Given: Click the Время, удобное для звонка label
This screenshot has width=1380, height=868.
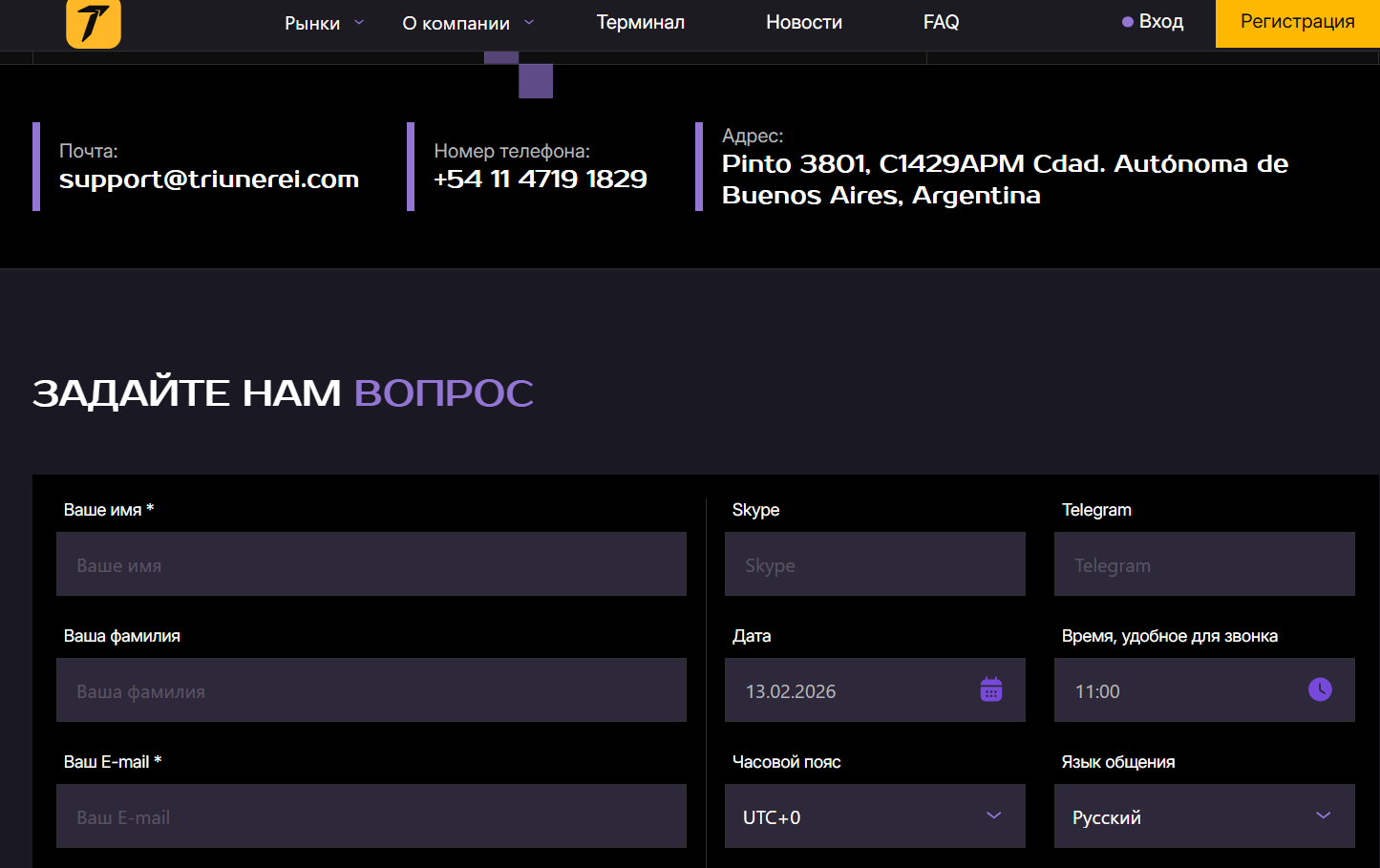Looking at the screenshot, I should point(1170,636).
